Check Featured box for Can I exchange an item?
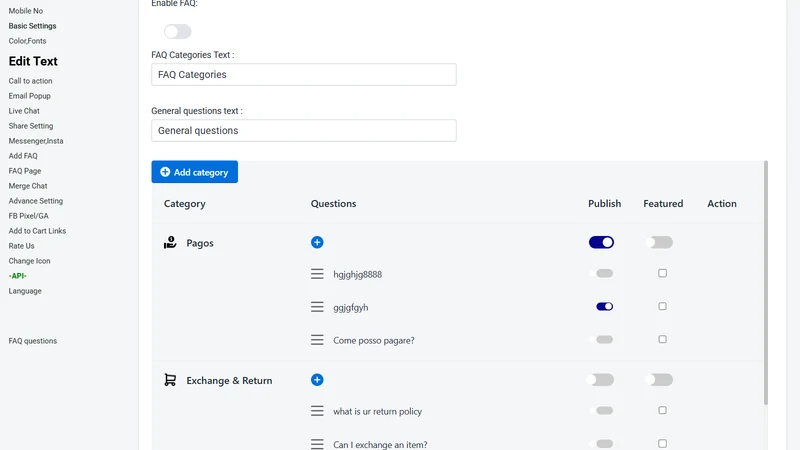This screenshot has height=450, width=800. point(662,444)
